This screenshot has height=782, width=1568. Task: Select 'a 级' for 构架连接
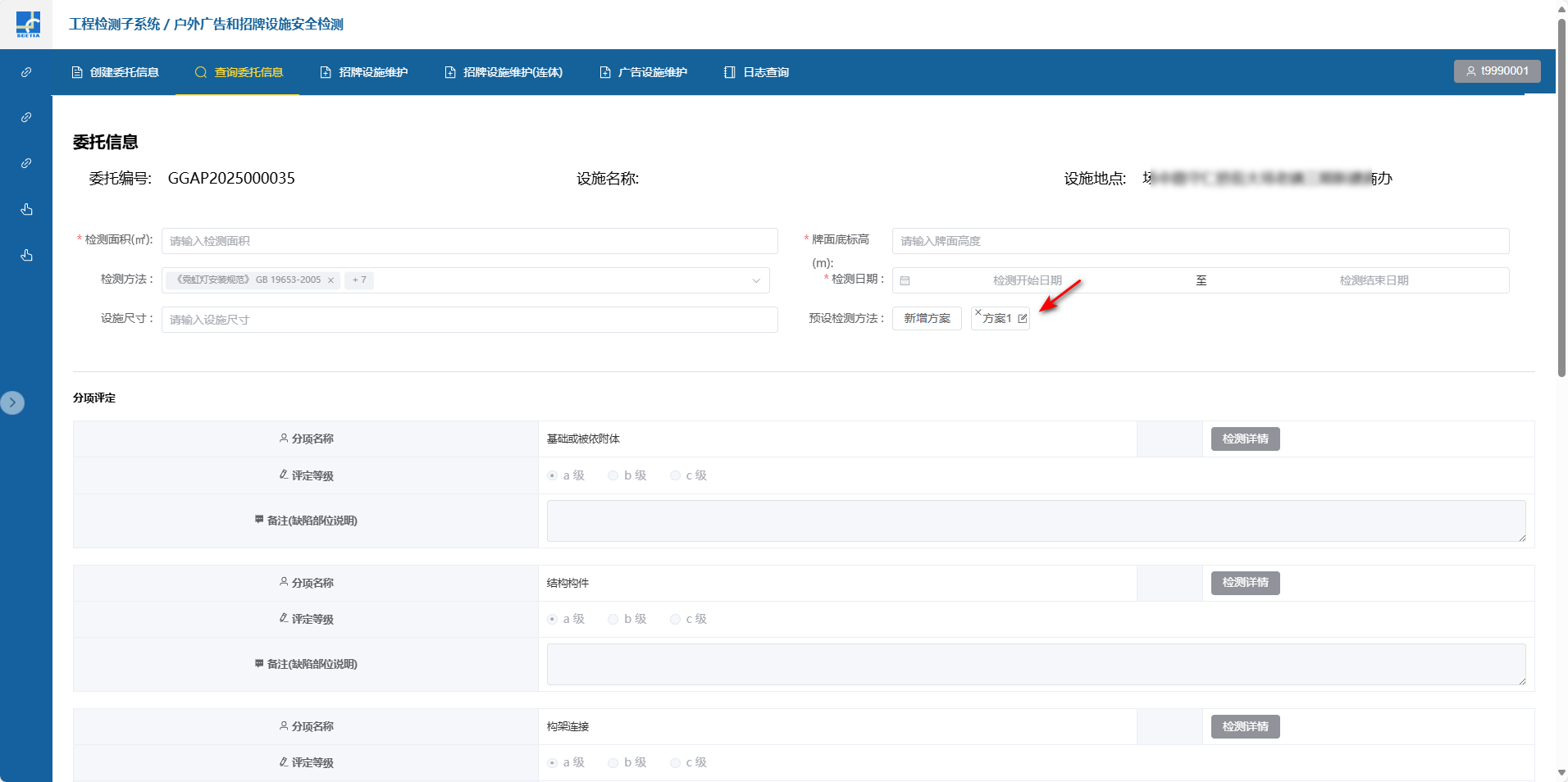552,762
